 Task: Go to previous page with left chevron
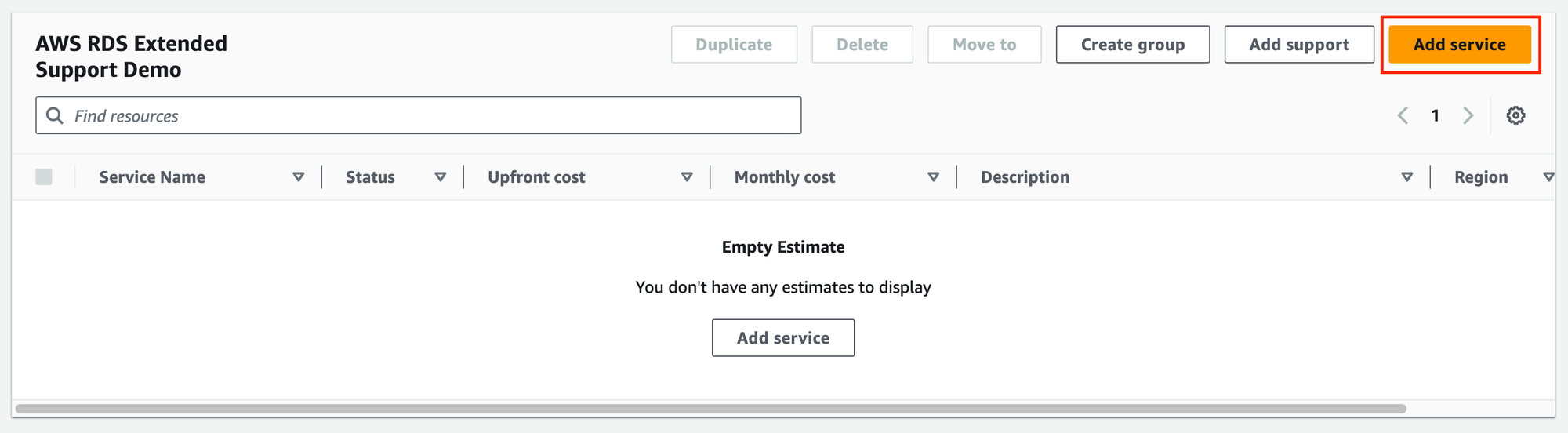[1403, 115]
